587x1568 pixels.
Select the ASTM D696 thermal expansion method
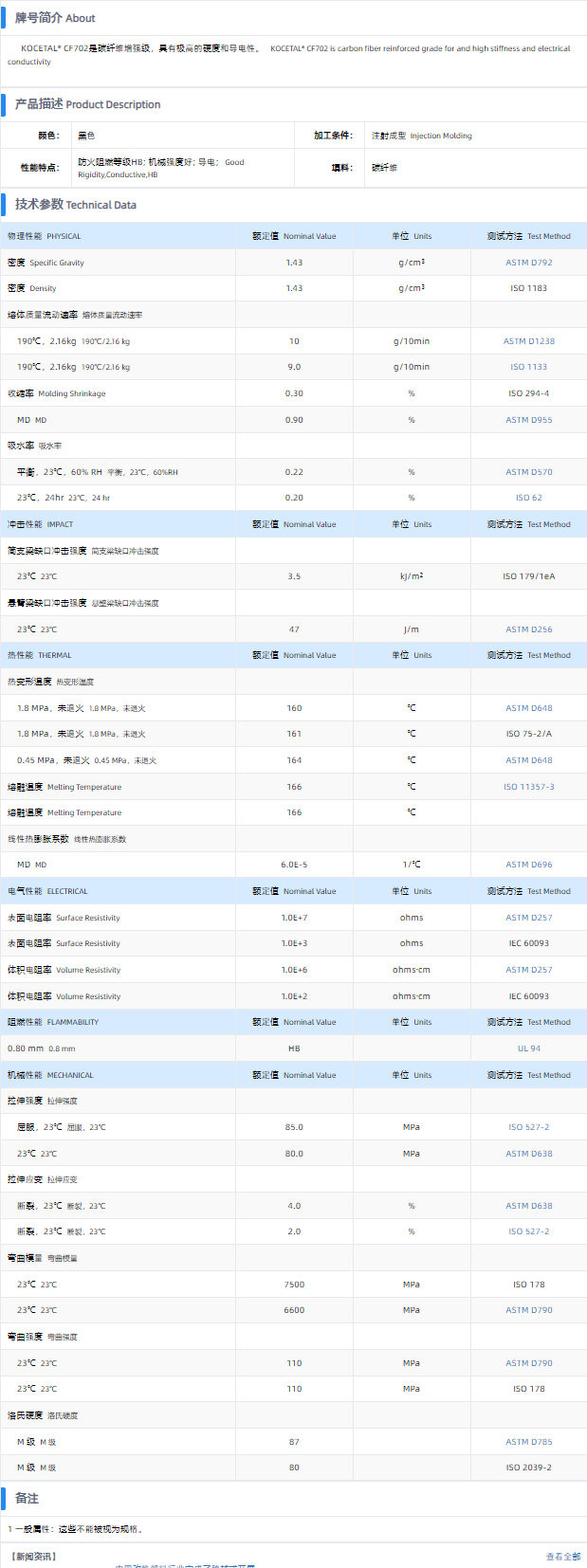(x=528, y=865)
